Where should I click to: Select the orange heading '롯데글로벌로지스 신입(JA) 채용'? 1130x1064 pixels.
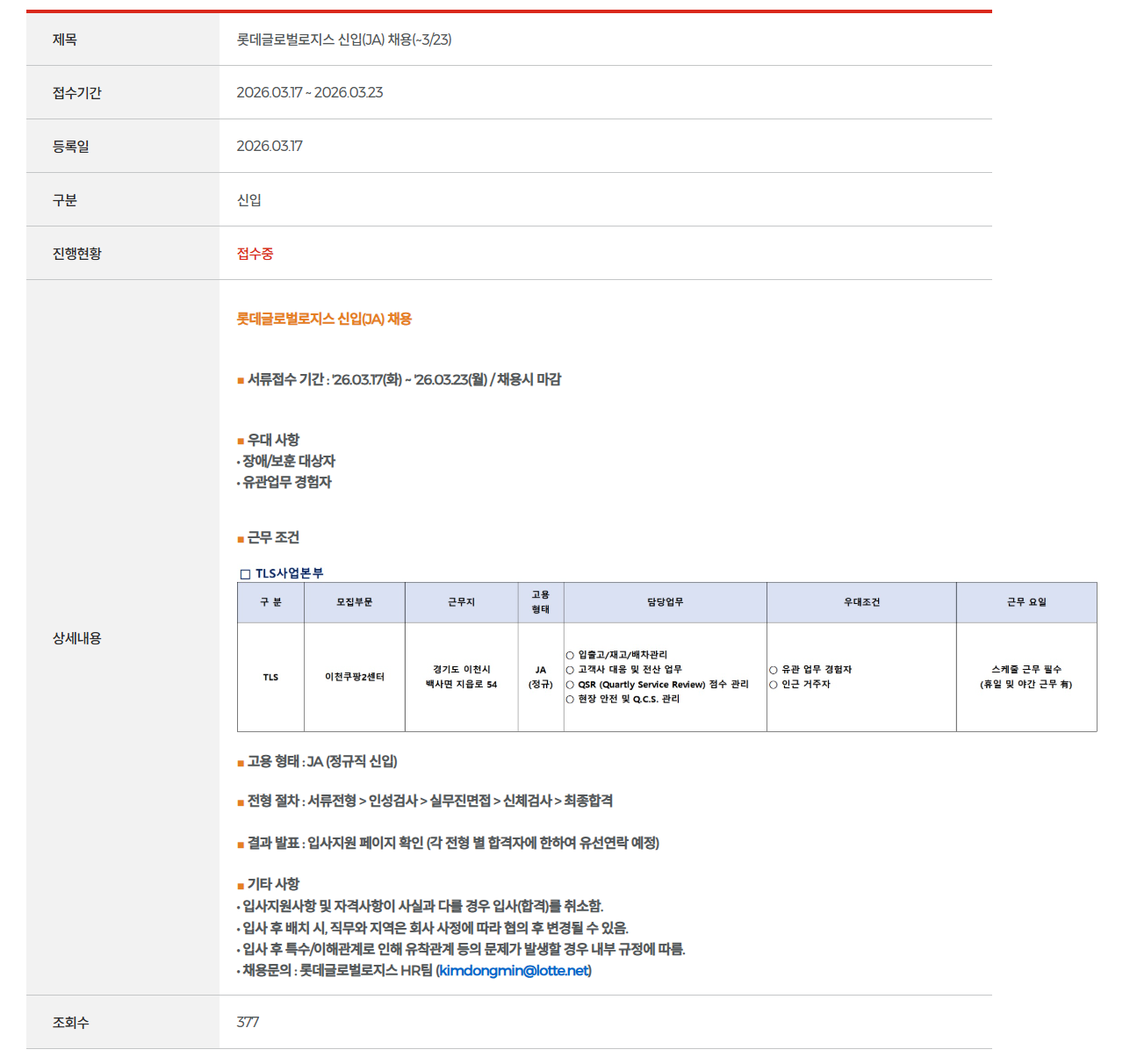(324, 319)
